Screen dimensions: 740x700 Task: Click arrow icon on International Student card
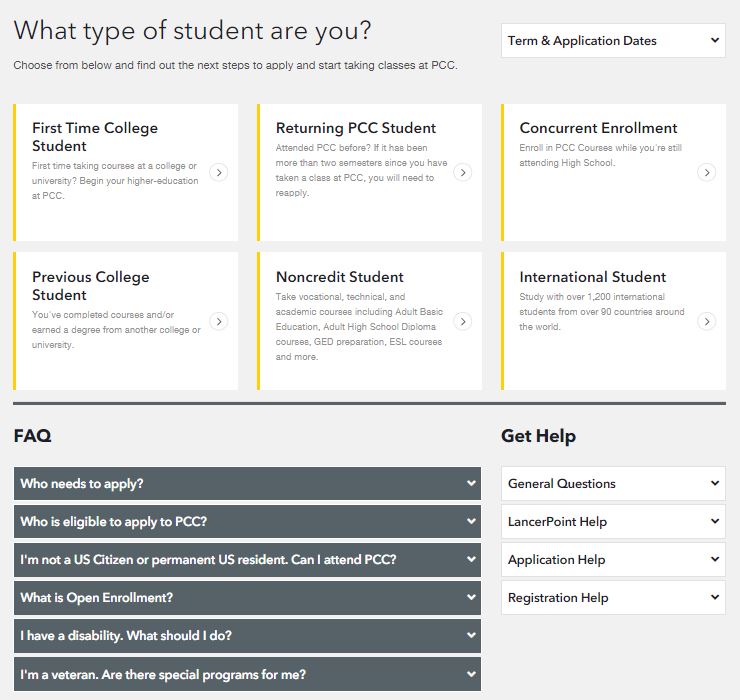[706, 321]
